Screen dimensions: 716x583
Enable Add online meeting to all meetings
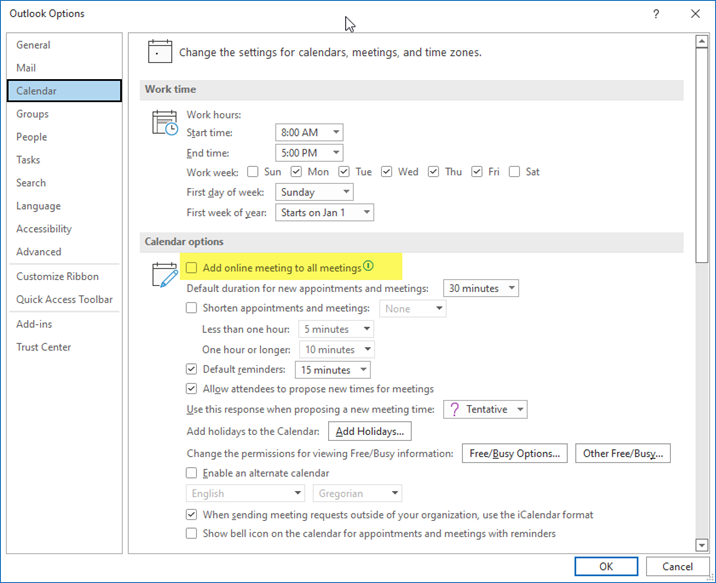pos(192,268)
